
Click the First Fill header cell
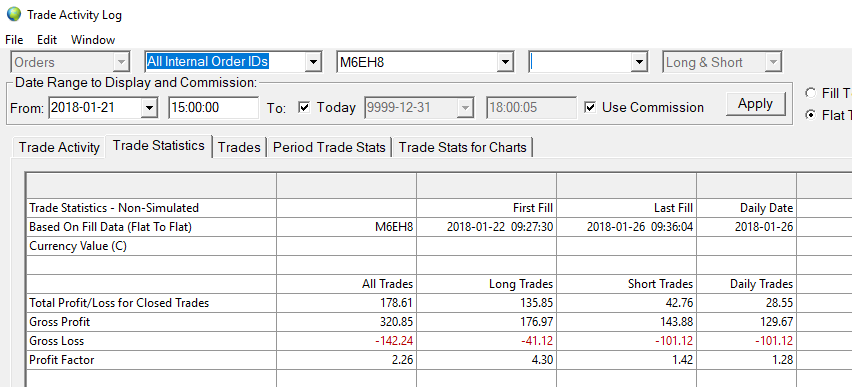click(486, 208)
